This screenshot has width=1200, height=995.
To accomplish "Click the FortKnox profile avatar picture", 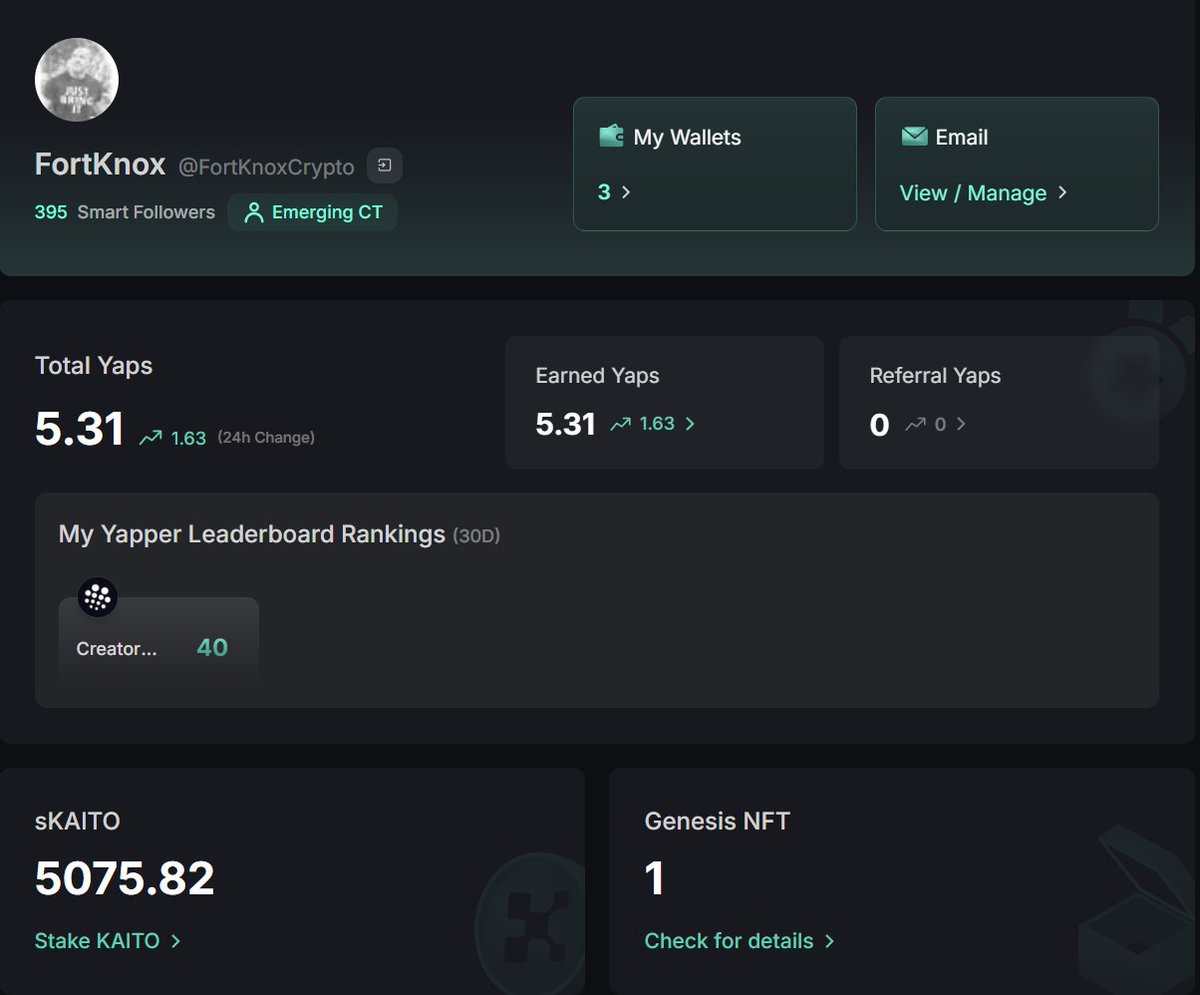I will click(77, 80).
